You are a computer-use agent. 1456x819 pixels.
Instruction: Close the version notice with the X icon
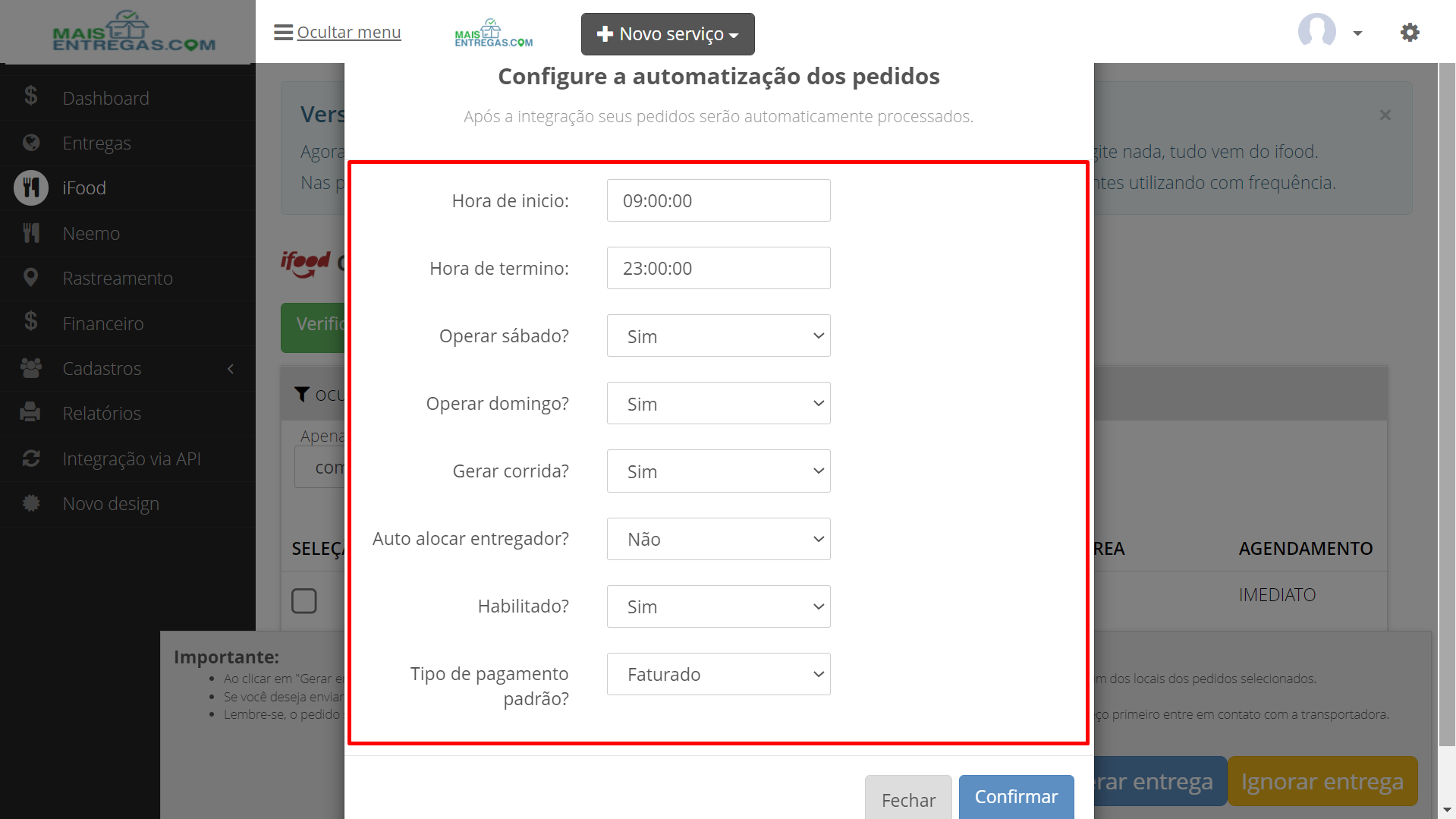[1385, 115]
